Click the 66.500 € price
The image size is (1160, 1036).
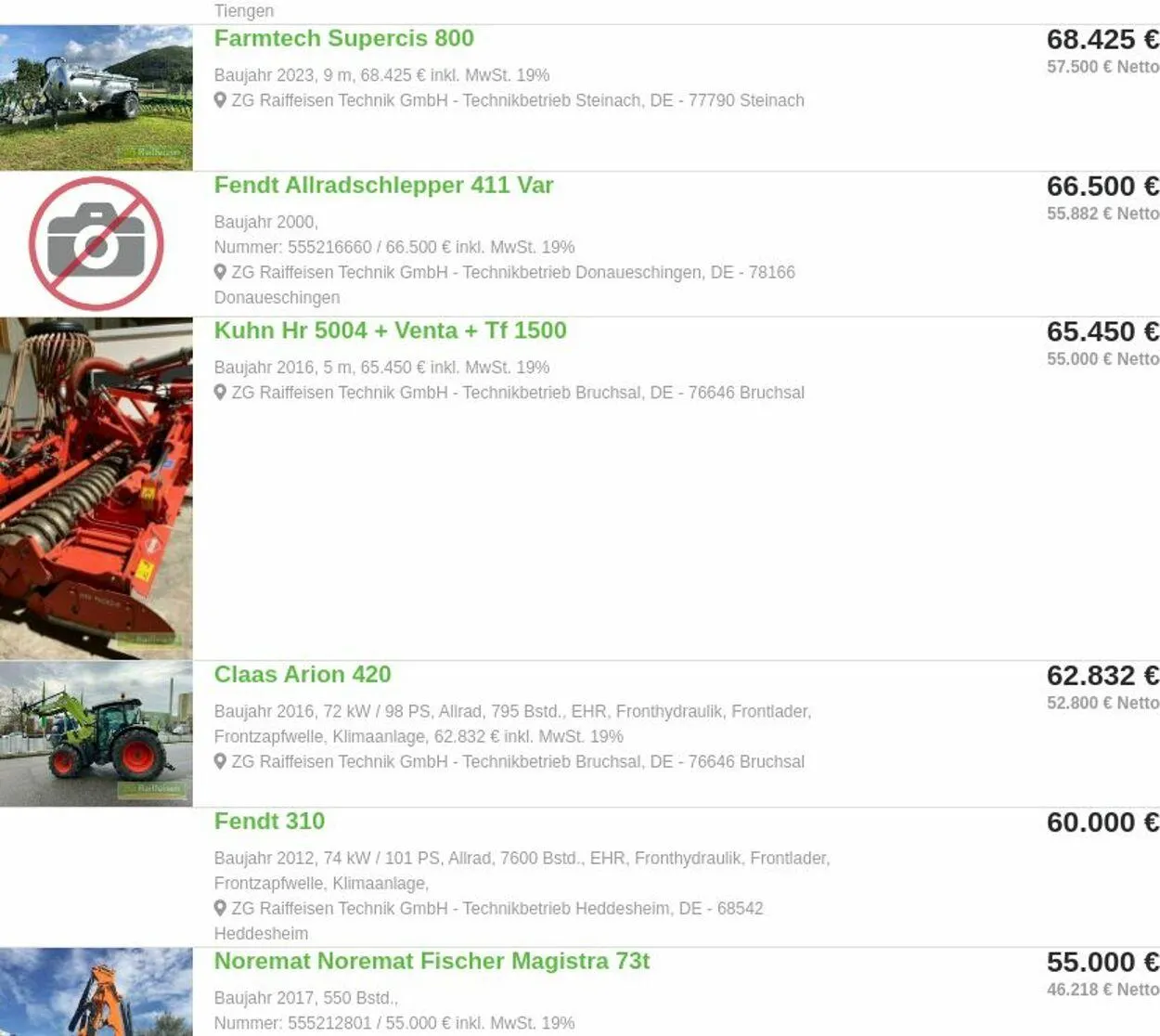point(1102,187)
